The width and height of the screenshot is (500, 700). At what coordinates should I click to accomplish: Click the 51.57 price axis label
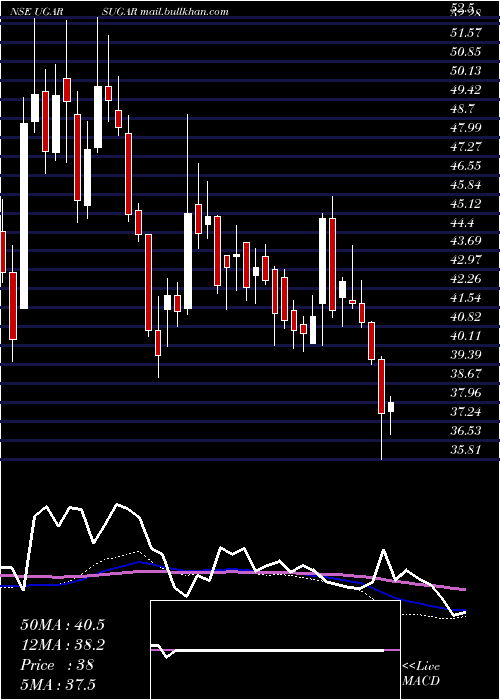pos(466,33)
